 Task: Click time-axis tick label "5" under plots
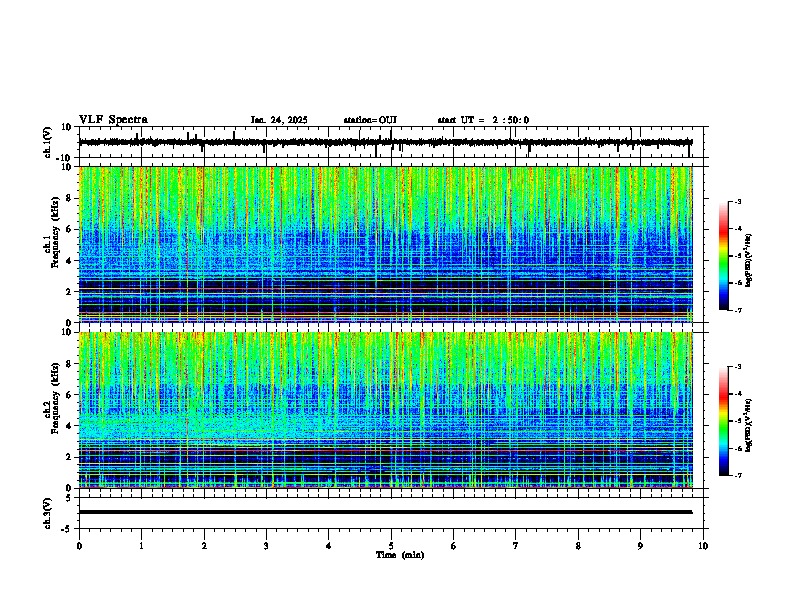[391, 546]
